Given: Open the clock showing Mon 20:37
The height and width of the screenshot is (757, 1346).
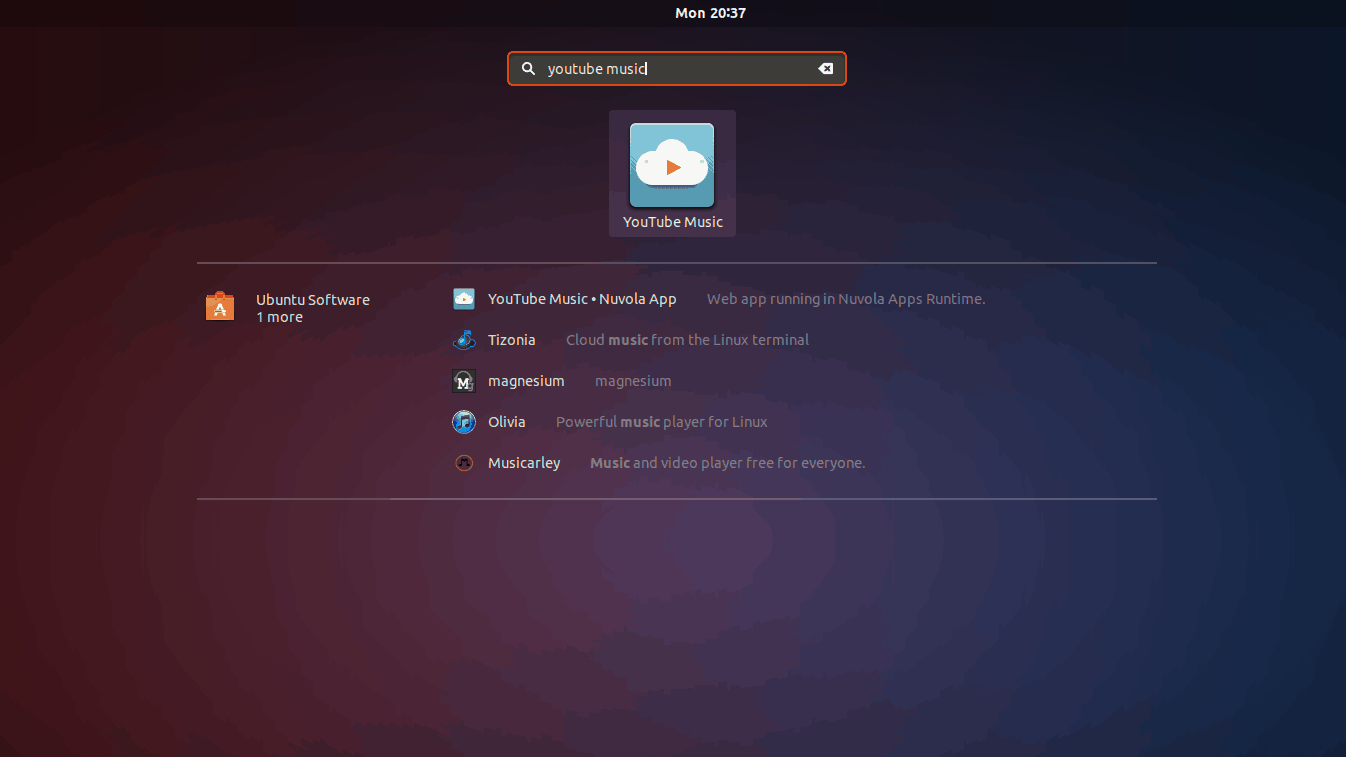Looking at the screenshot, I should [710, 12].
